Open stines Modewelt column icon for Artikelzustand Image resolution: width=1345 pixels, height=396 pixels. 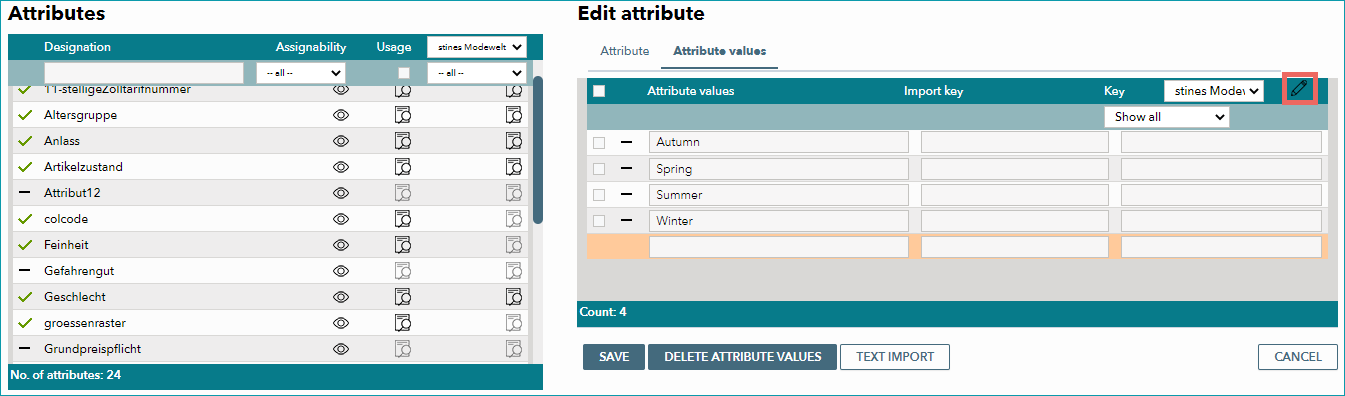pos(514,167)
